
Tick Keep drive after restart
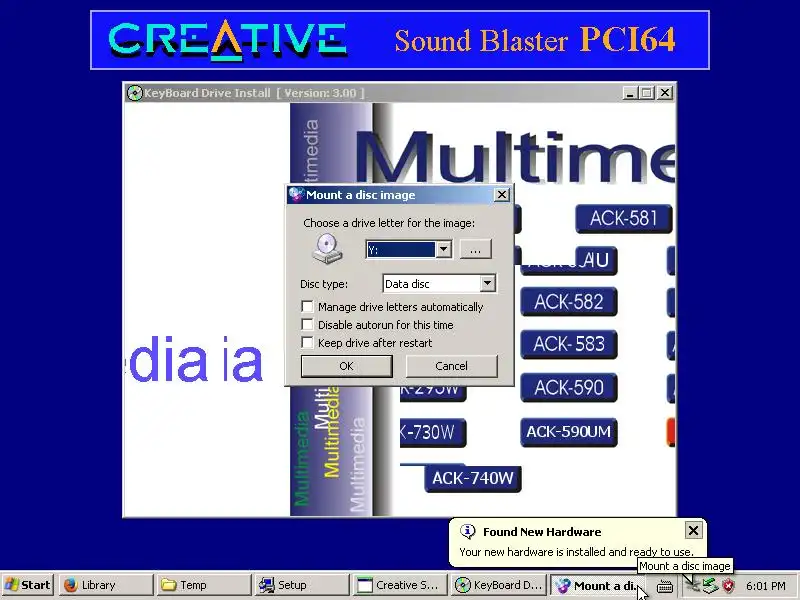coord(307,342)
